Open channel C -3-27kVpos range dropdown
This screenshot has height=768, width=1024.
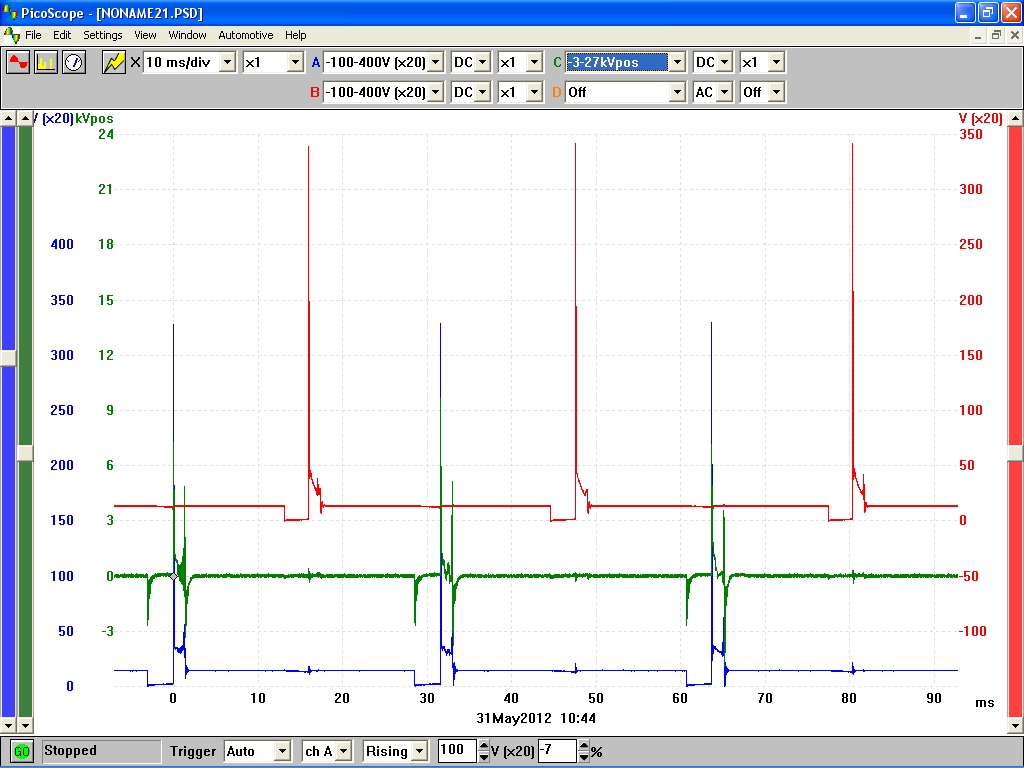pos(677,62)
